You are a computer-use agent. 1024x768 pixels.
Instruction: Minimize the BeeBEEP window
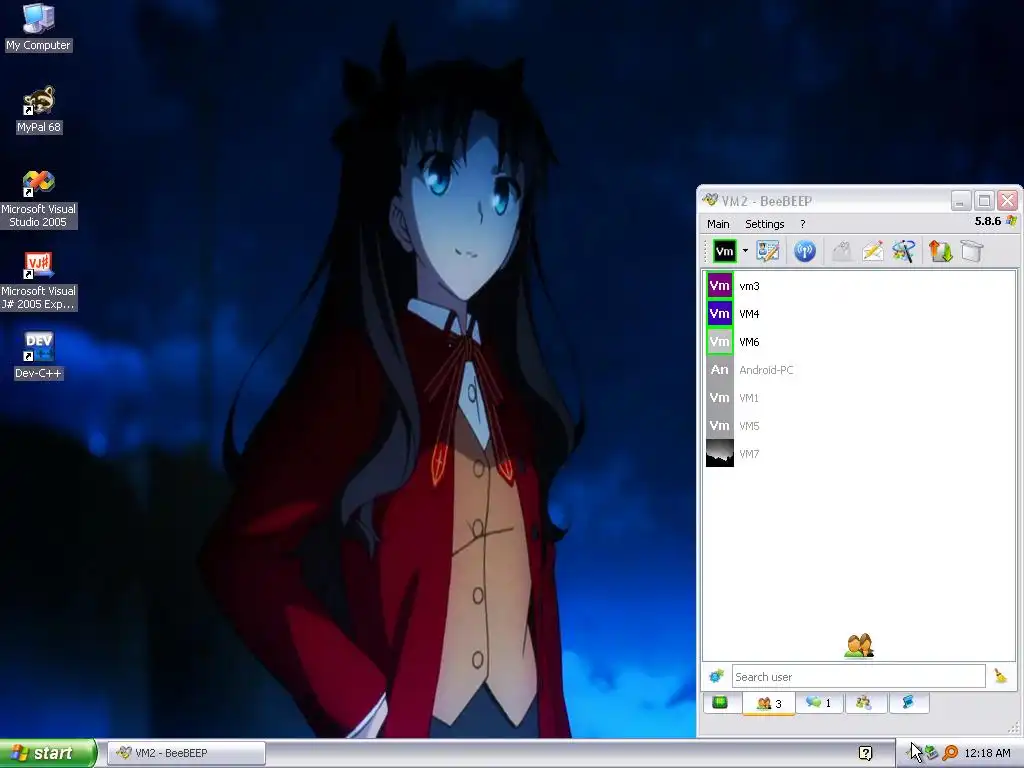pos(960,200)
